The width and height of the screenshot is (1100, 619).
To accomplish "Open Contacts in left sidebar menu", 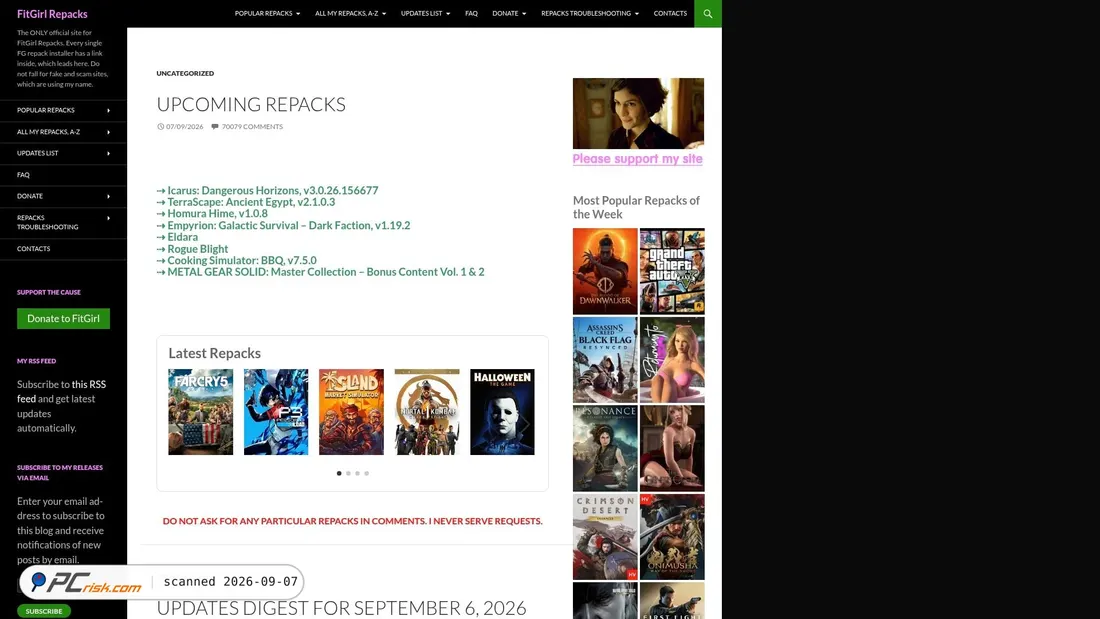I will (34, 248).
